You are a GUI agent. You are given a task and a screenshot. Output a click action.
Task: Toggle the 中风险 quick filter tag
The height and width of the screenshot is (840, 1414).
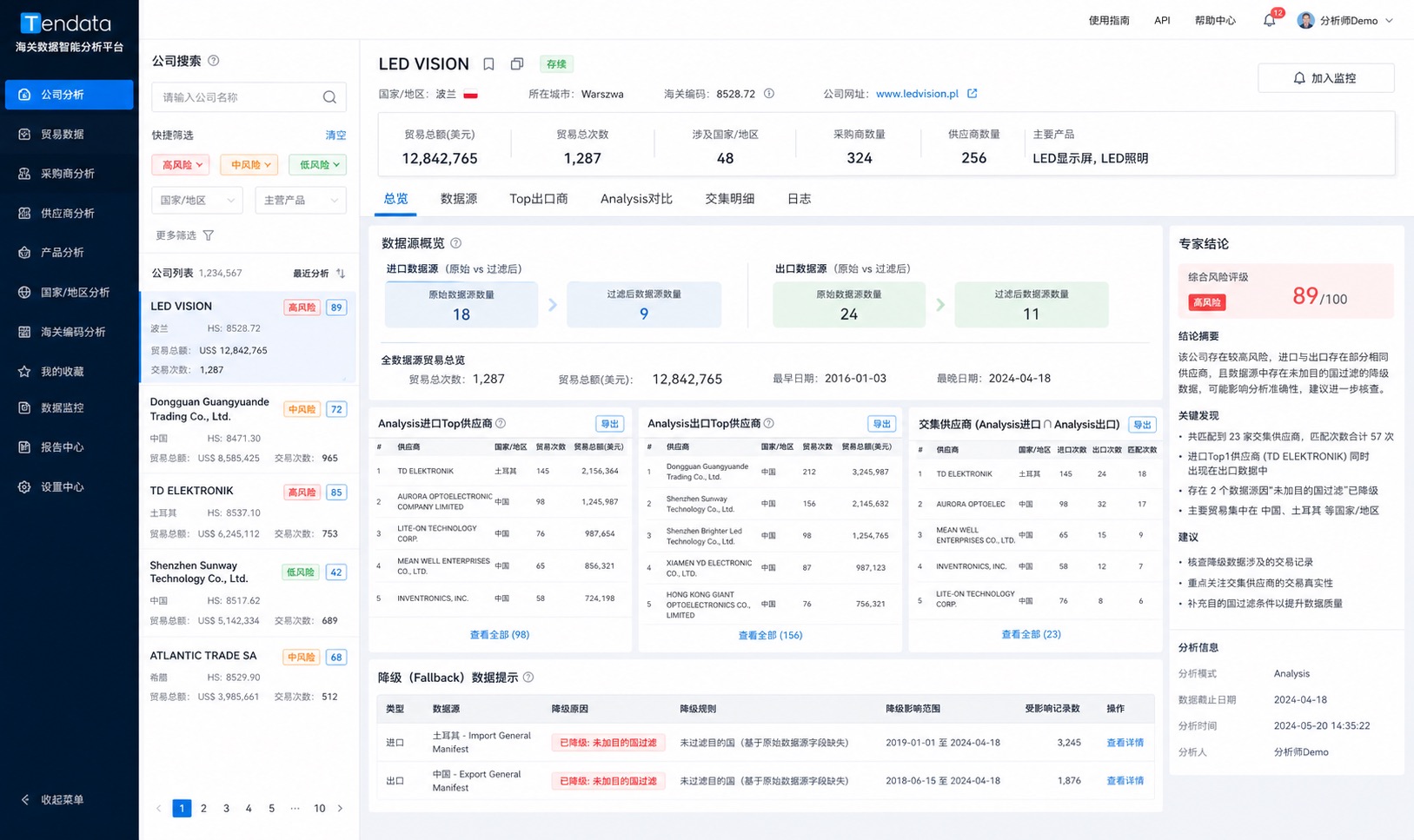pyautogui.click(x=249, y=164)
